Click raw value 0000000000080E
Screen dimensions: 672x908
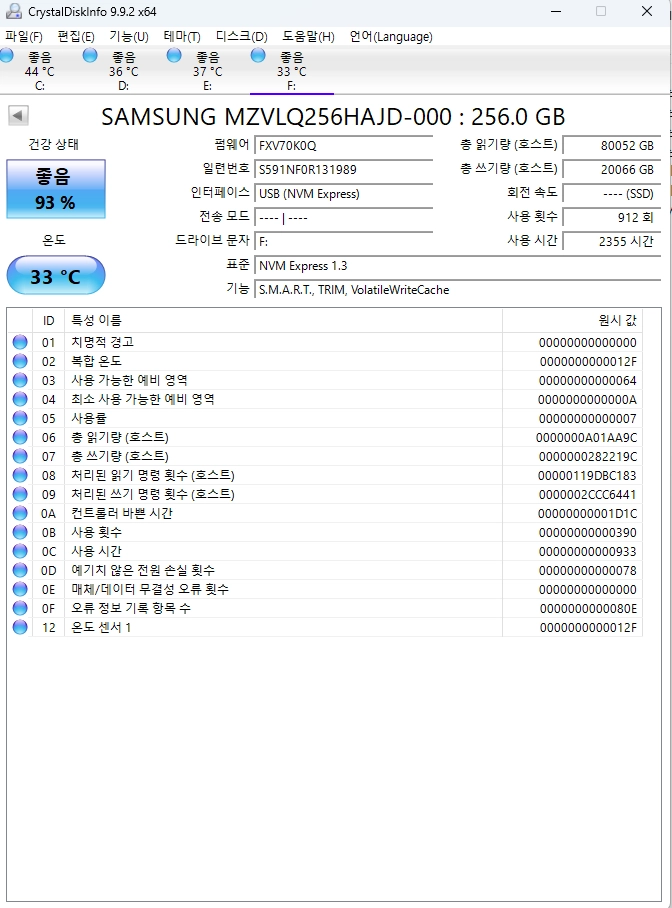click(589, 609)
